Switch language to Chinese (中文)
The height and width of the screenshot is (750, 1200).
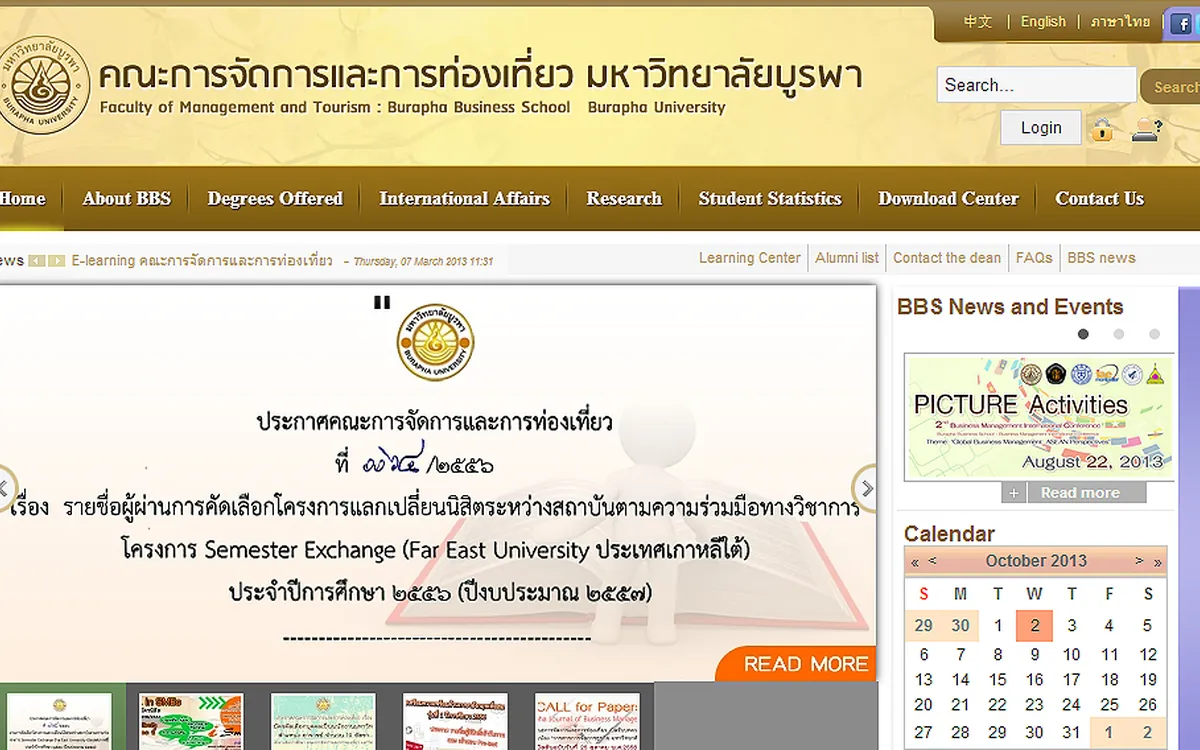(978, 21)
